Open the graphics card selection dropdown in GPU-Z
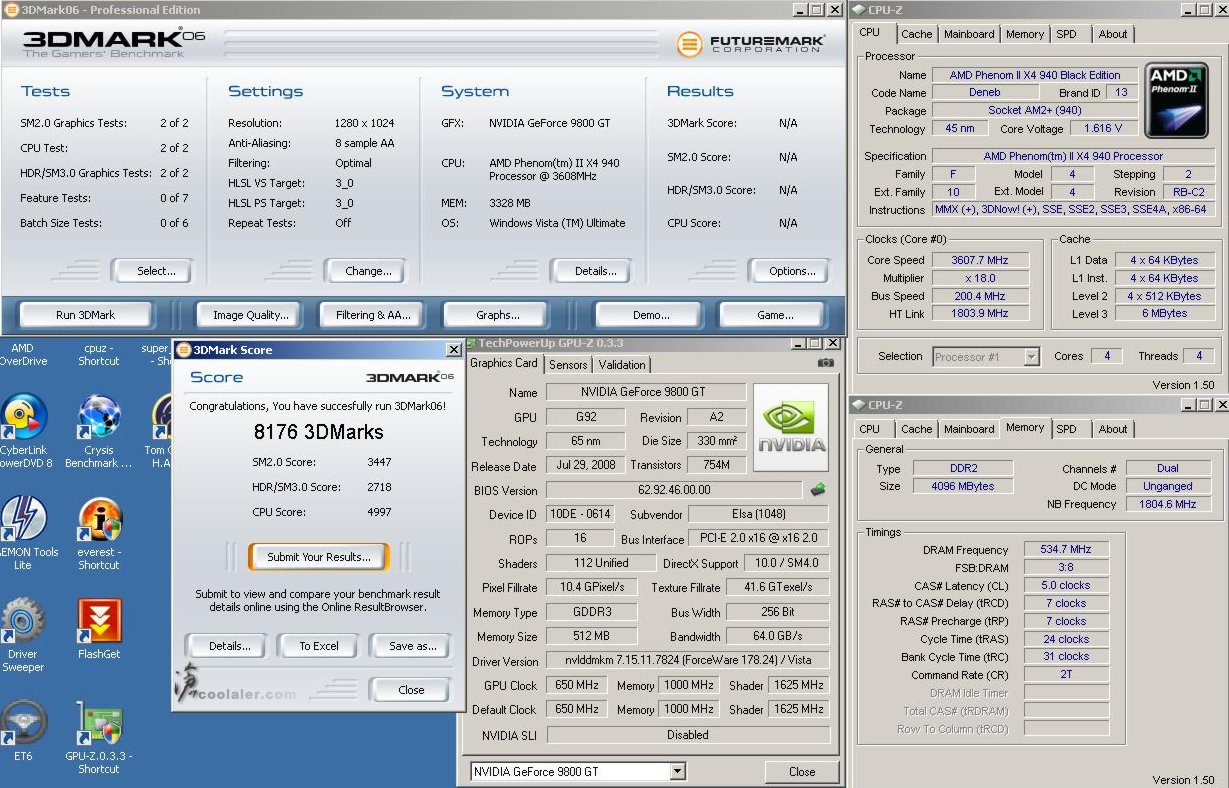 677,771
